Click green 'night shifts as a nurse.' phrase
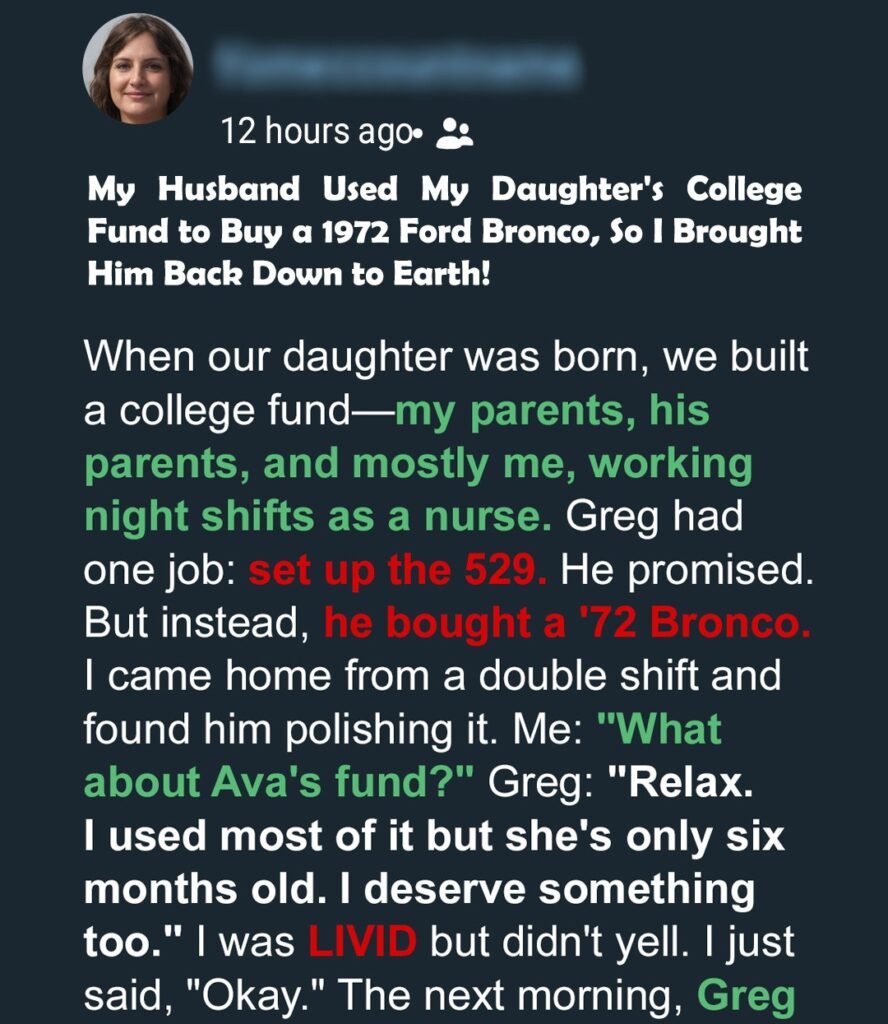The height and width of the screenshot is (1024, 888). 318,517
